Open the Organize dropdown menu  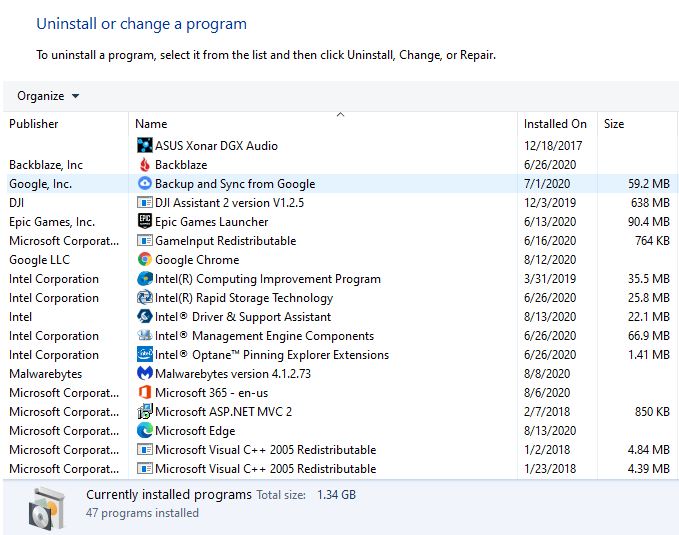coord(48,96)
